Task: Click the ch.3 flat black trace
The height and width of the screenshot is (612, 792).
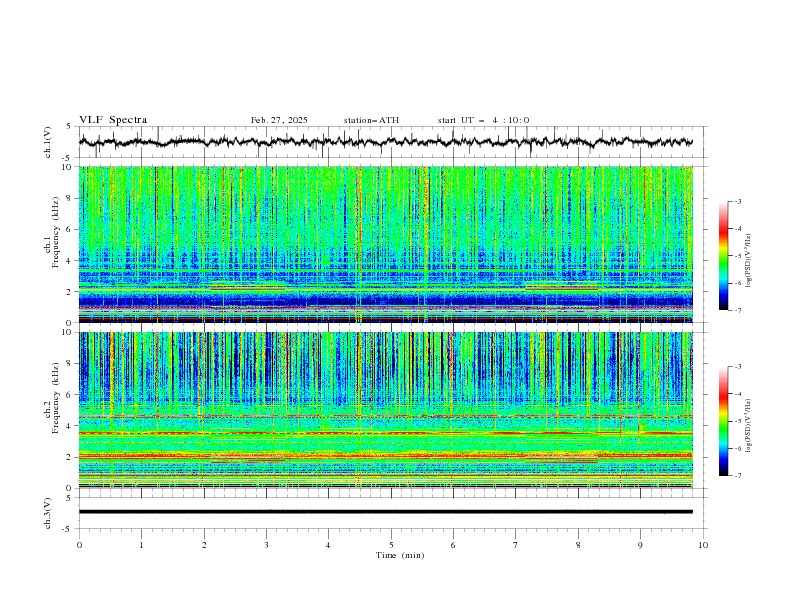Action: pos(386,512)
